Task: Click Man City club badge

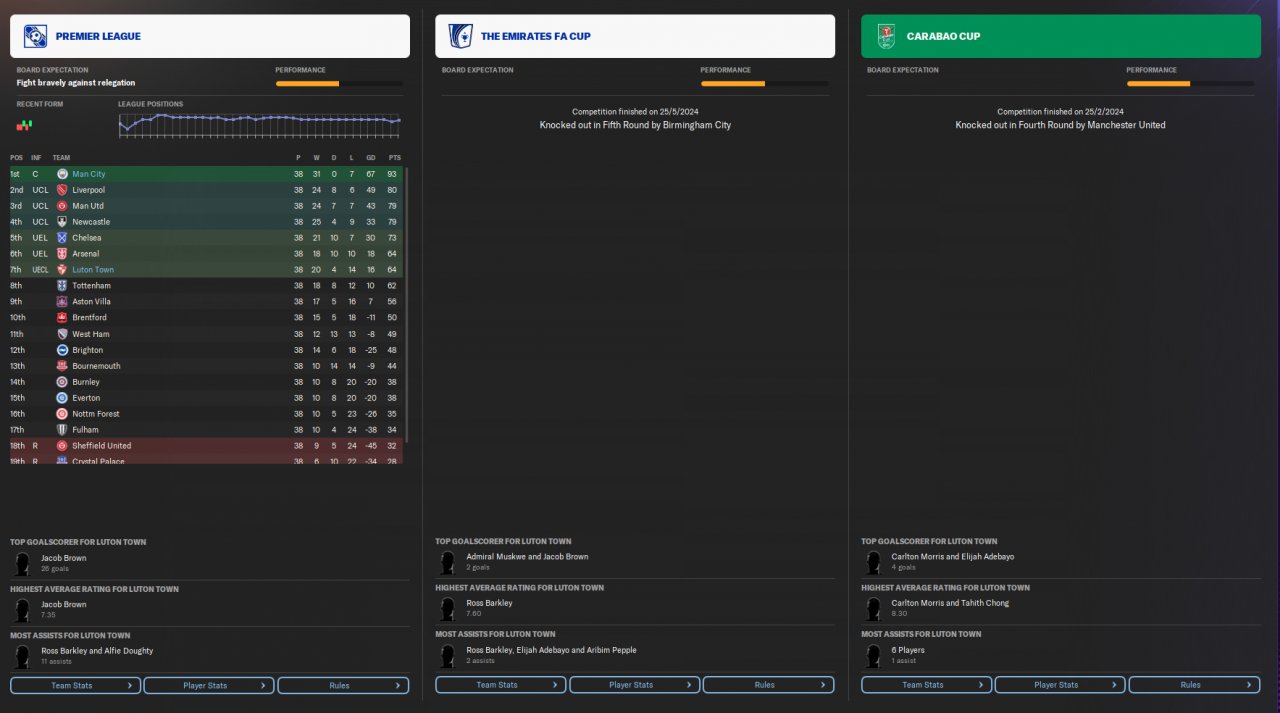Action: pyautogui.click(x=62, y=174)
